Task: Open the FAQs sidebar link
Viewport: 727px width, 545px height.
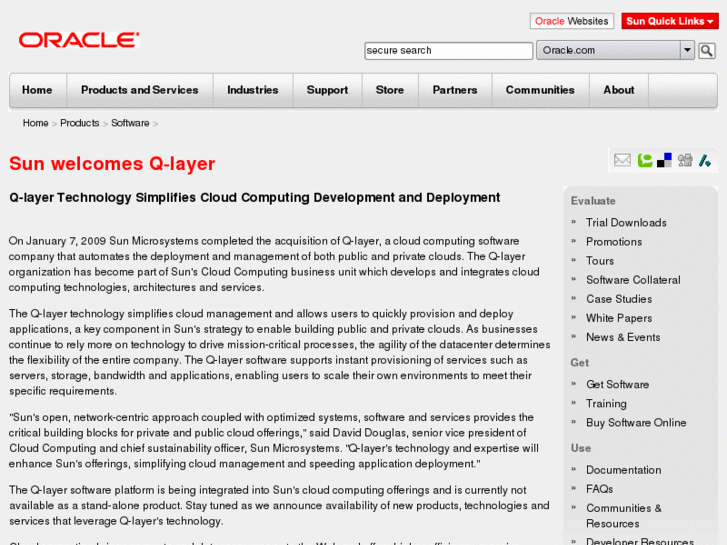Action: pos(599,489)
